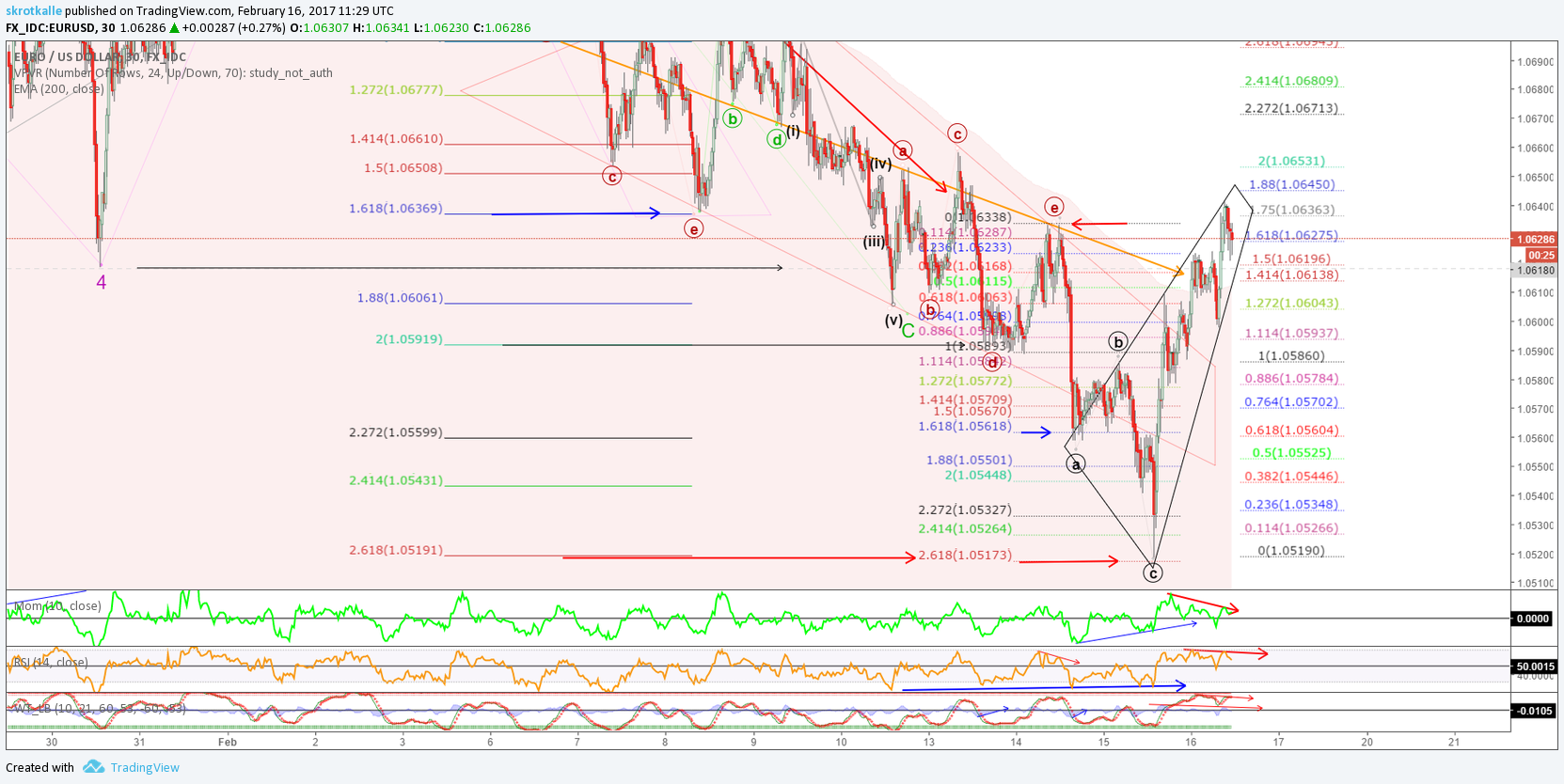Select the red circled a wave label
Screen dimensions: 1564x784
point(903,150)
